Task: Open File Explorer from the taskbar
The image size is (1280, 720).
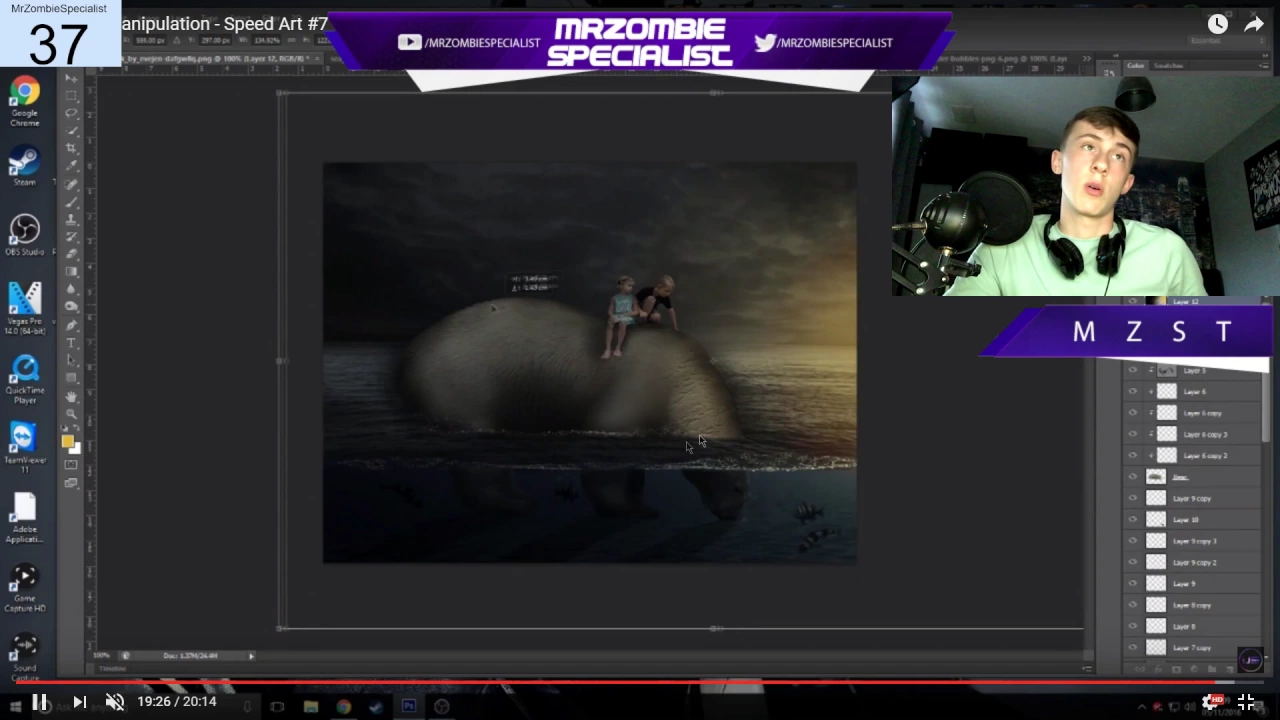Action: 311,706
